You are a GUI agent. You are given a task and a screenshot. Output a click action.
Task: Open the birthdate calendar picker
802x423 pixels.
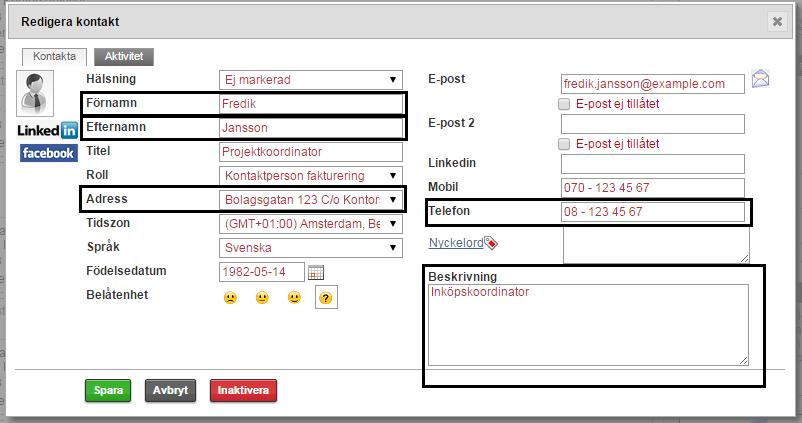316,272
